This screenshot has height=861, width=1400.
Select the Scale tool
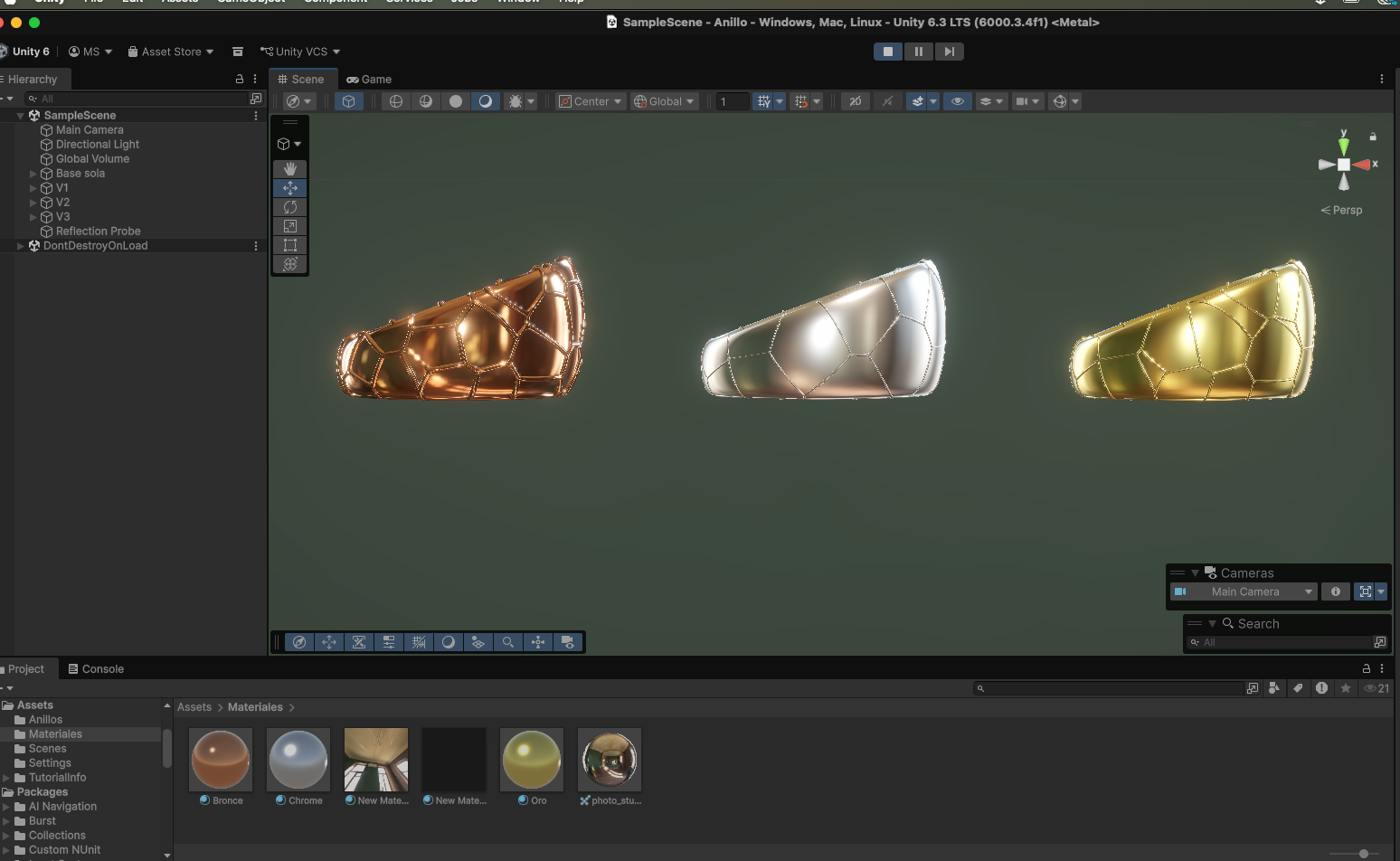(x=290, y=226)
